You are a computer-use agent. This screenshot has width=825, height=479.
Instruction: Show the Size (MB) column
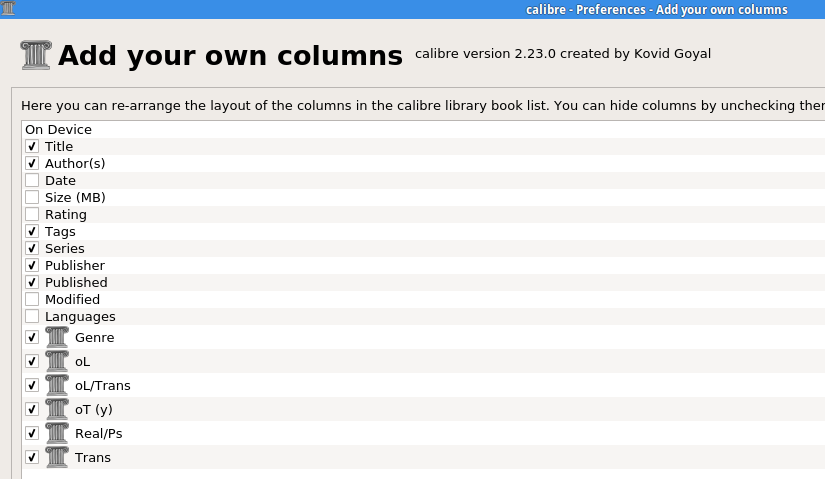click(32, 197)
